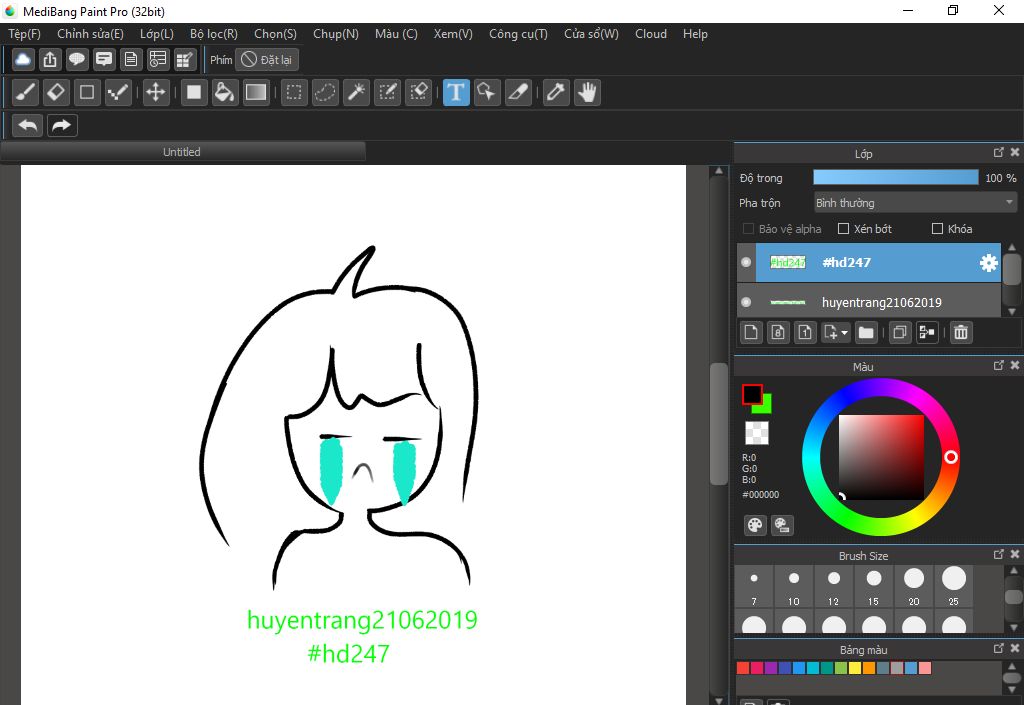Toggle visibility of huyentrang21062019 layer
This screenshot has height=705, width=1024.
[x=746, y=302]
